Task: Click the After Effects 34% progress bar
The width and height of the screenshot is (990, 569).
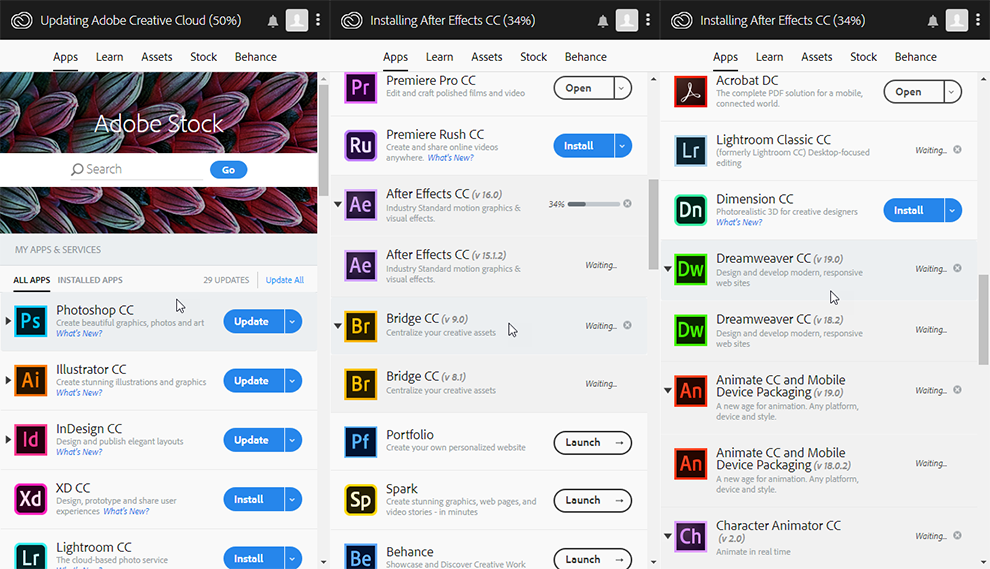Action: pos(592,204)
